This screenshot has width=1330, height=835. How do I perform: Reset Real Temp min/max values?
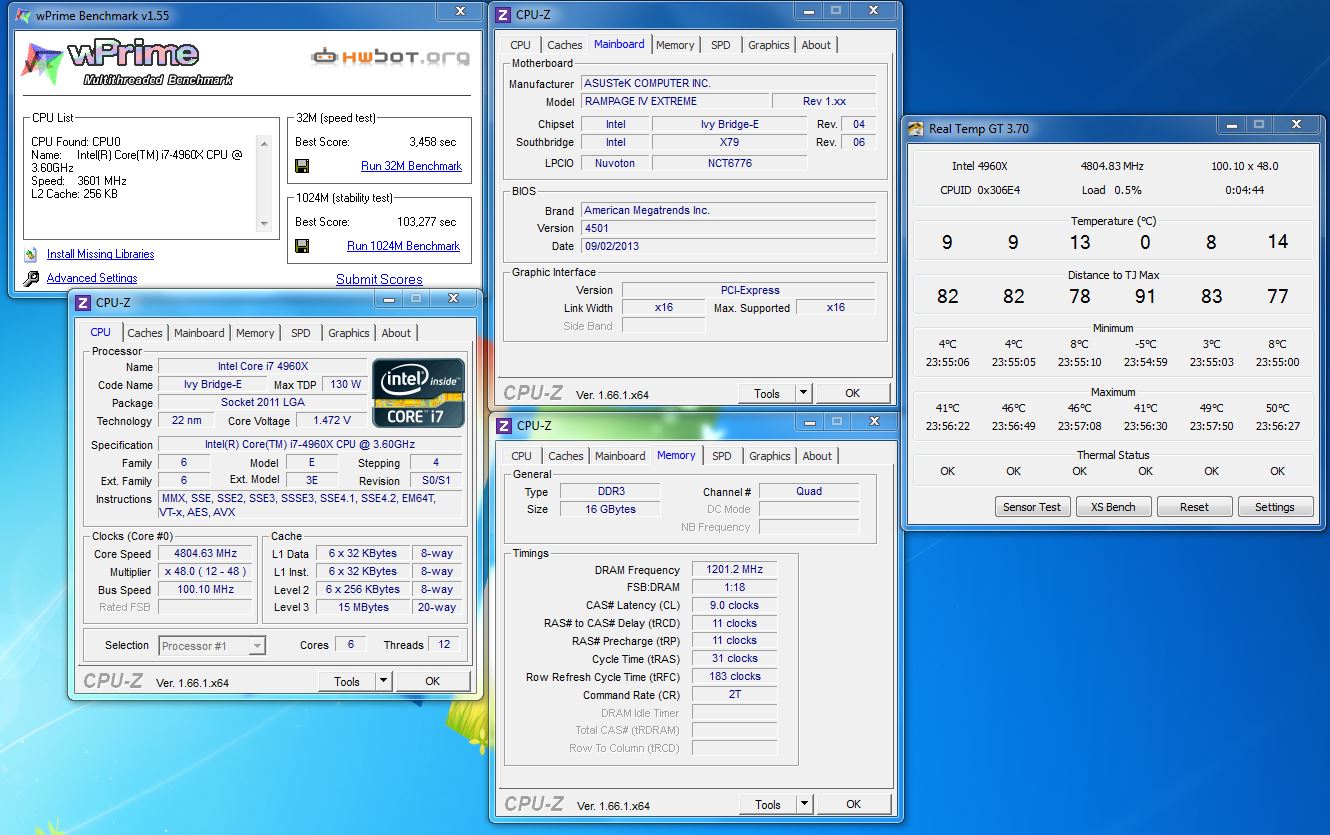[x=1194, y=507]
